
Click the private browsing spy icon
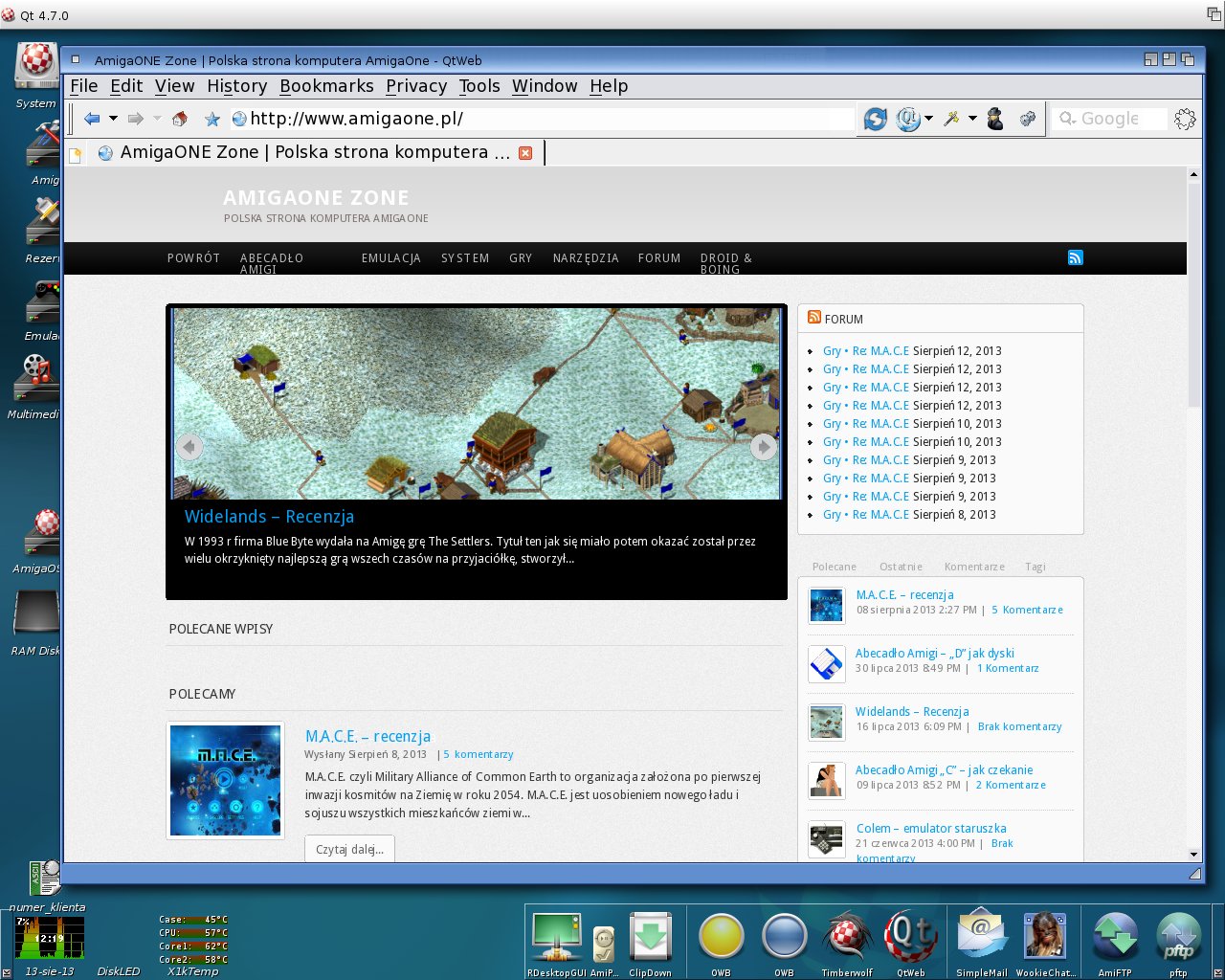coord(995,119)
